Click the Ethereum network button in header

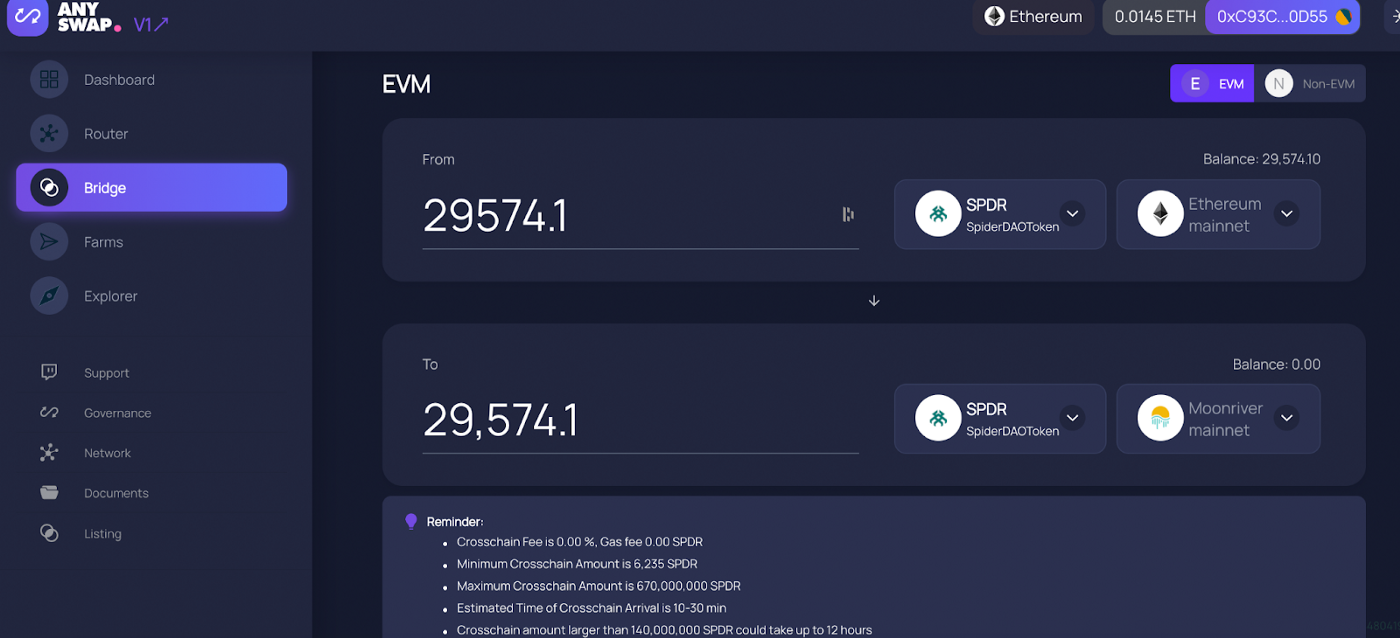(x=1033, y=17)
